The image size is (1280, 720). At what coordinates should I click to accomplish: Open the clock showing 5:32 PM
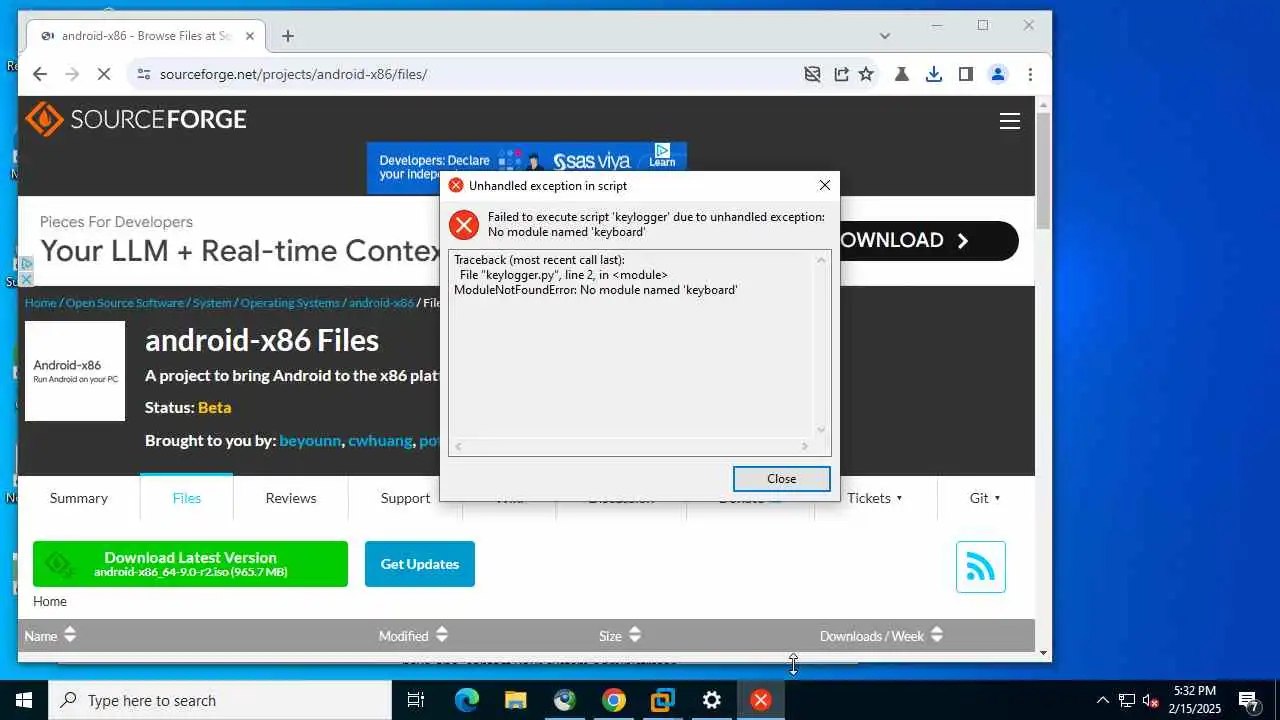click(1195, 700)
